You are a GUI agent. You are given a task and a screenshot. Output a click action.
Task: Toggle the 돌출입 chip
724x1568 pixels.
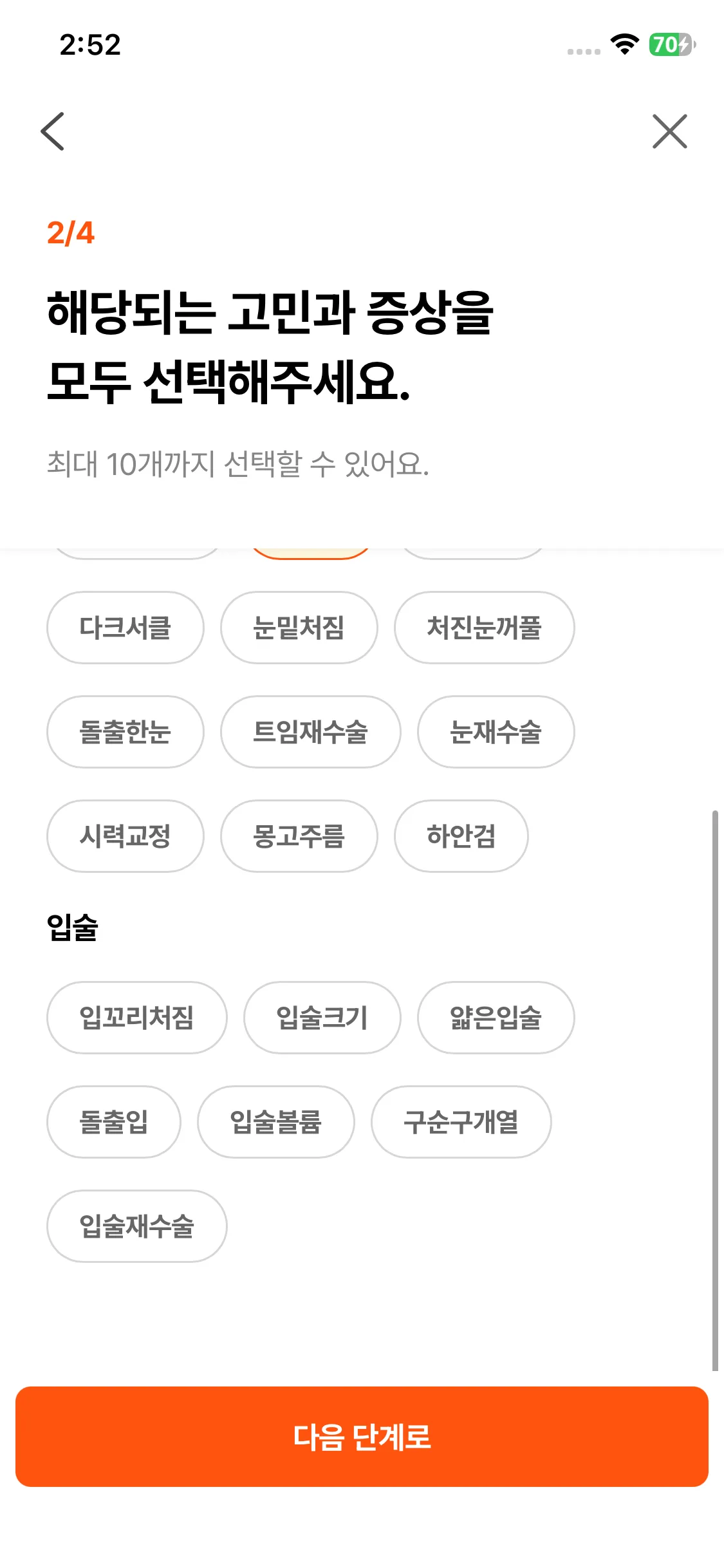(x=114, y=1122)
